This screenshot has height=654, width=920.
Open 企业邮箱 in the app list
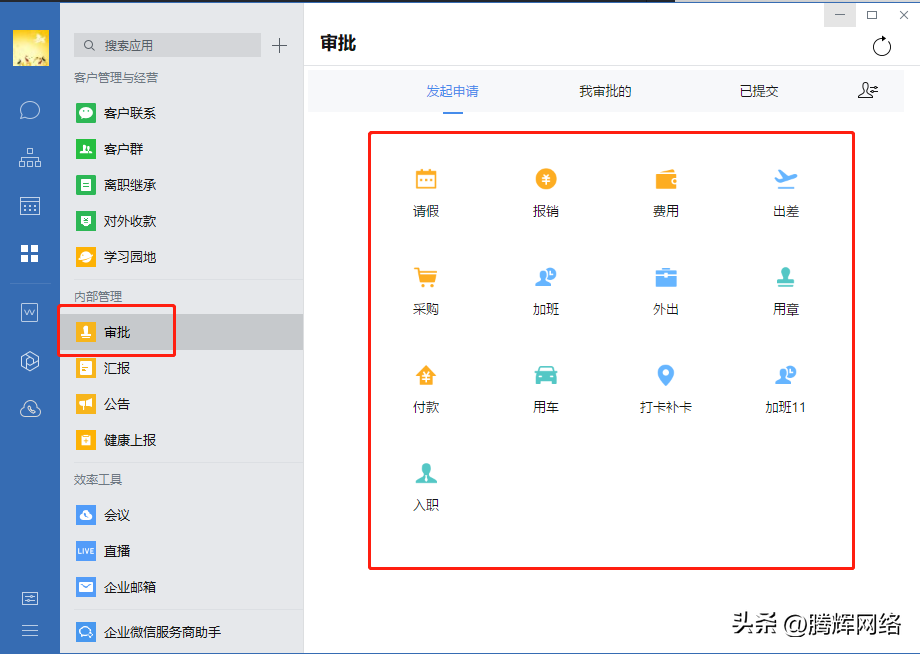(181, 587)
